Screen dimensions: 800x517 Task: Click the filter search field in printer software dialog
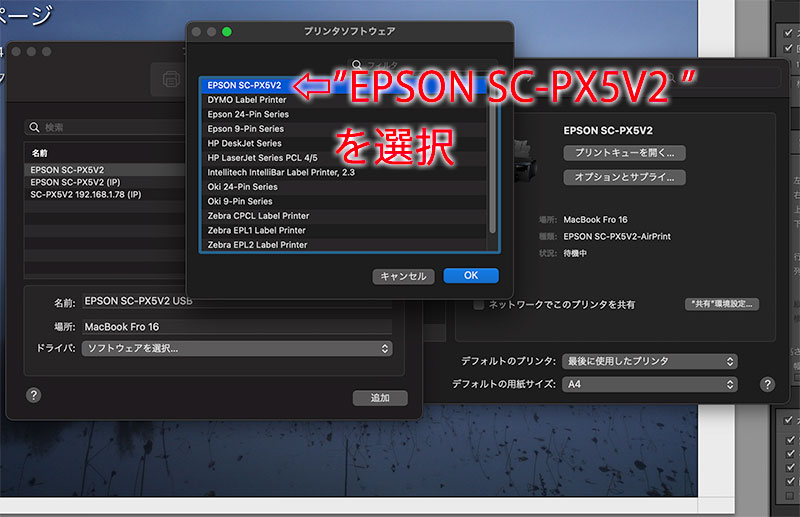point(422,65)
